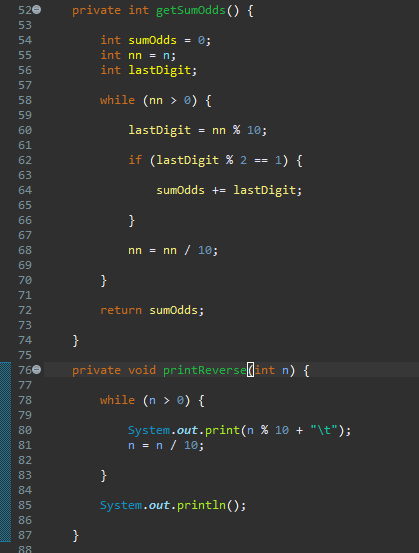Click 'n = n / 10;' statement

click(x=166, y=445)
